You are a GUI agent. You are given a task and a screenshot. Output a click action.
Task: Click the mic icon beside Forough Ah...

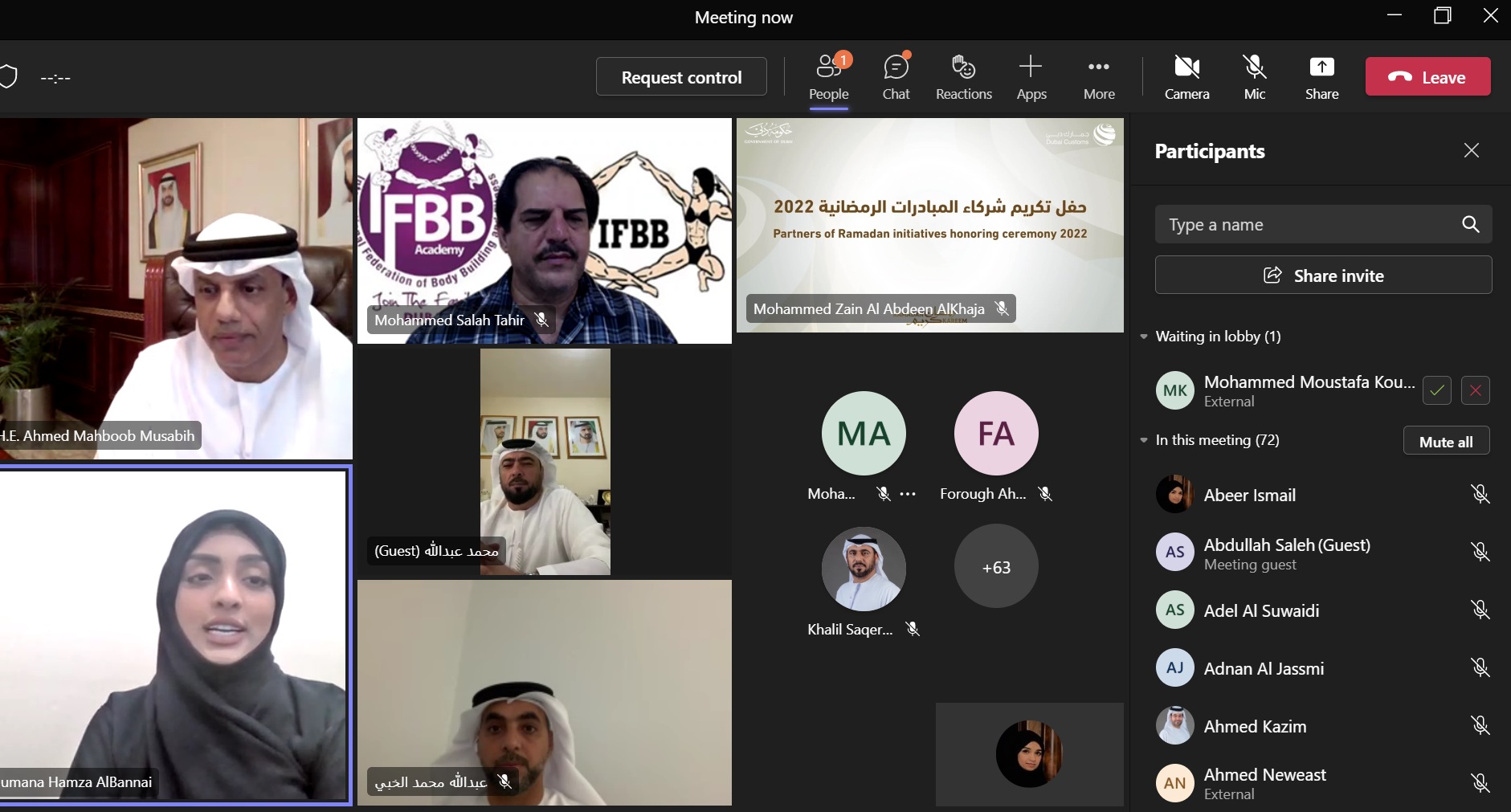[x=1044, y=494]
